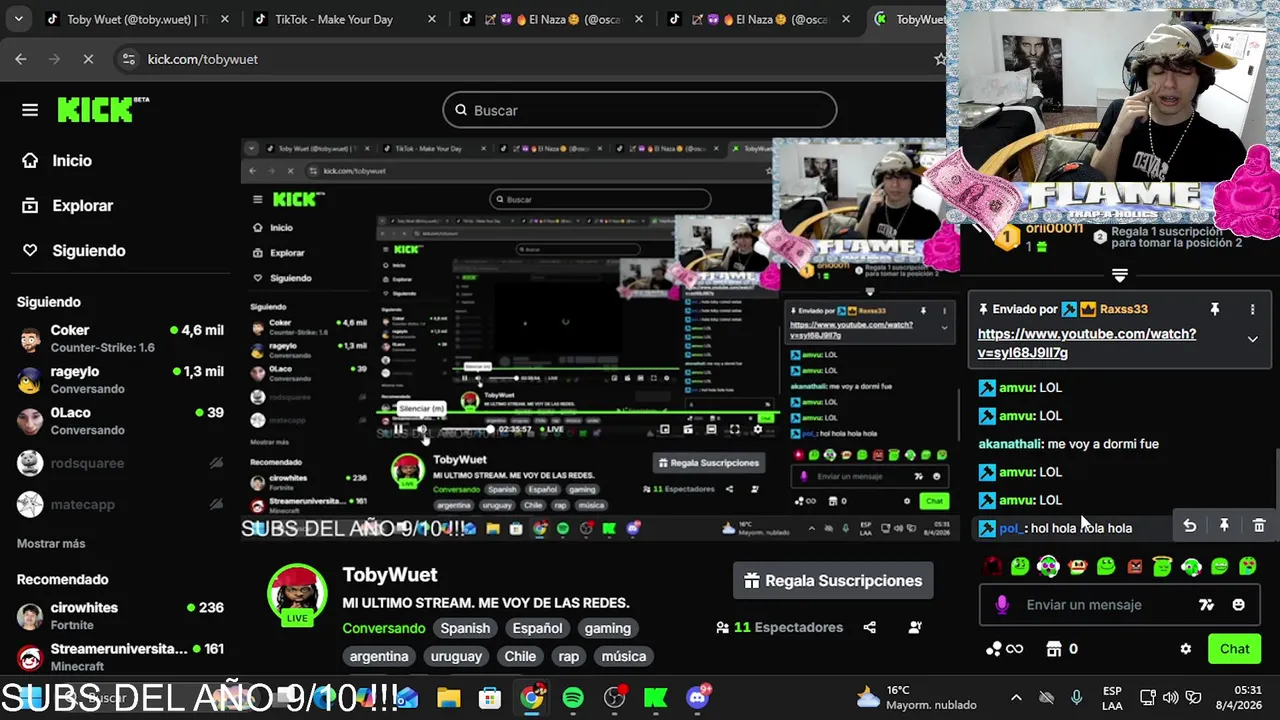Click the follow user icon beside share
Screen dimensions: 1280x720
[x=915, y=627]
